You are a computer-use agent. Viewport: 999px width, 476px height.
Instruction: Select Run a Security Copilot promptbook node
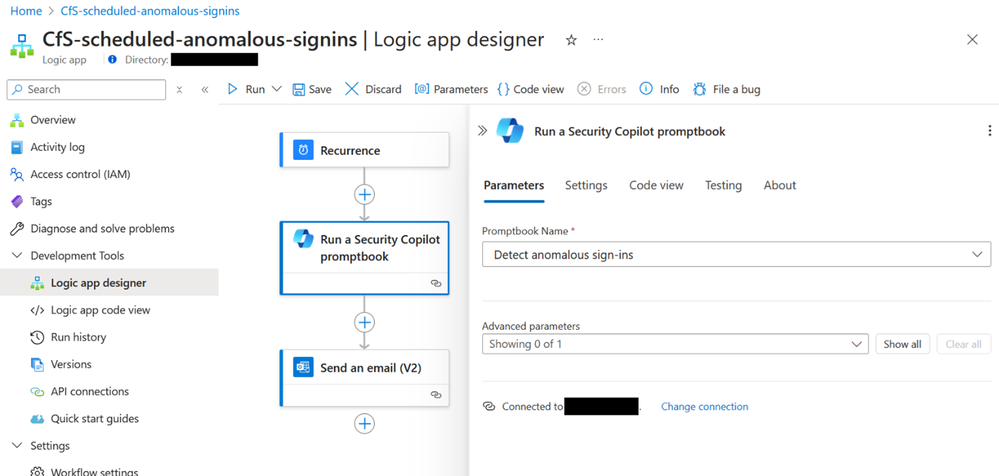[x=364, y=258]
